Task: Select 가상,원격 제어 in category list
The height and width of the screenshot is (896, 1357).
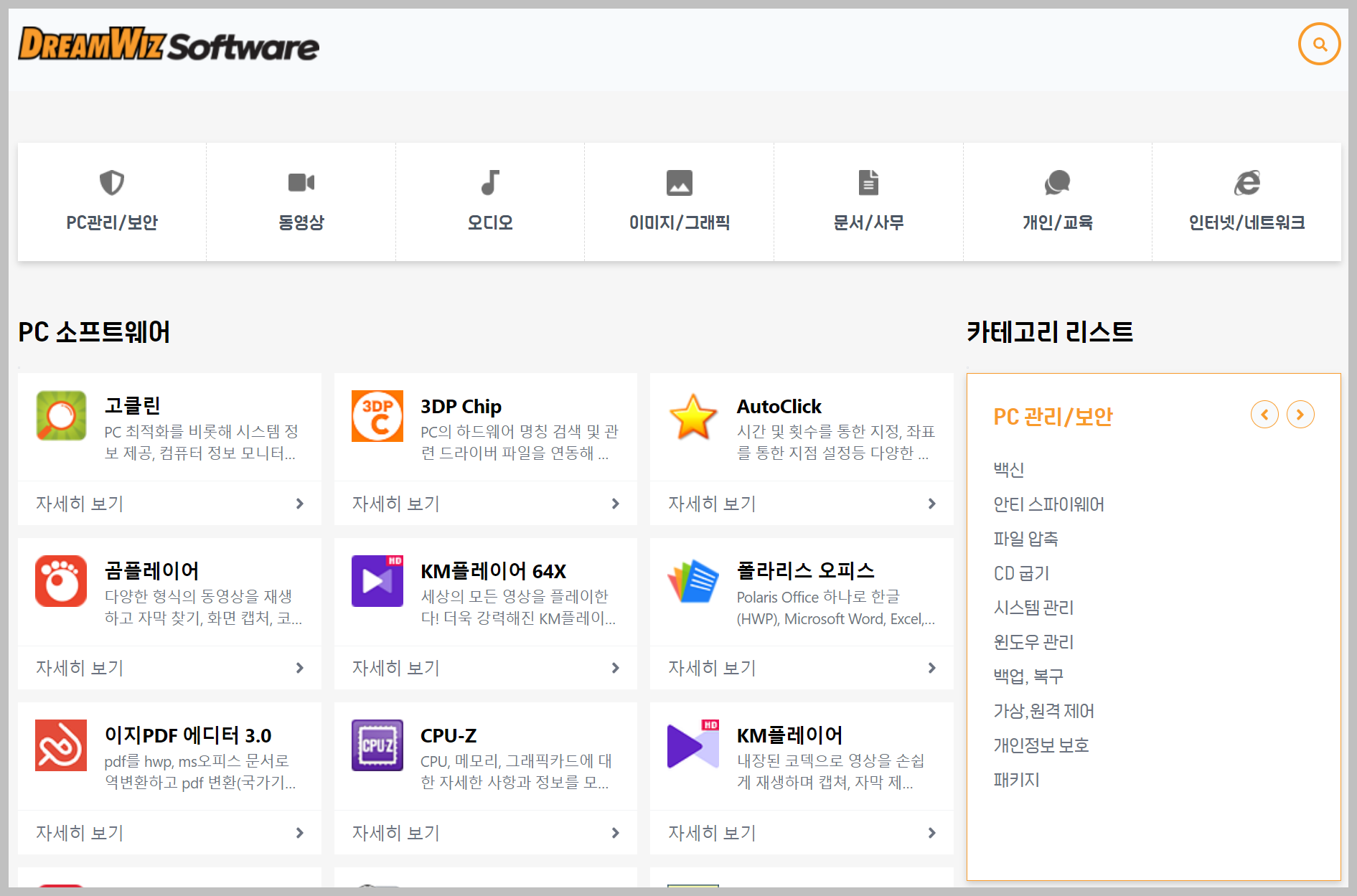Action: [x=1043, y=711]
